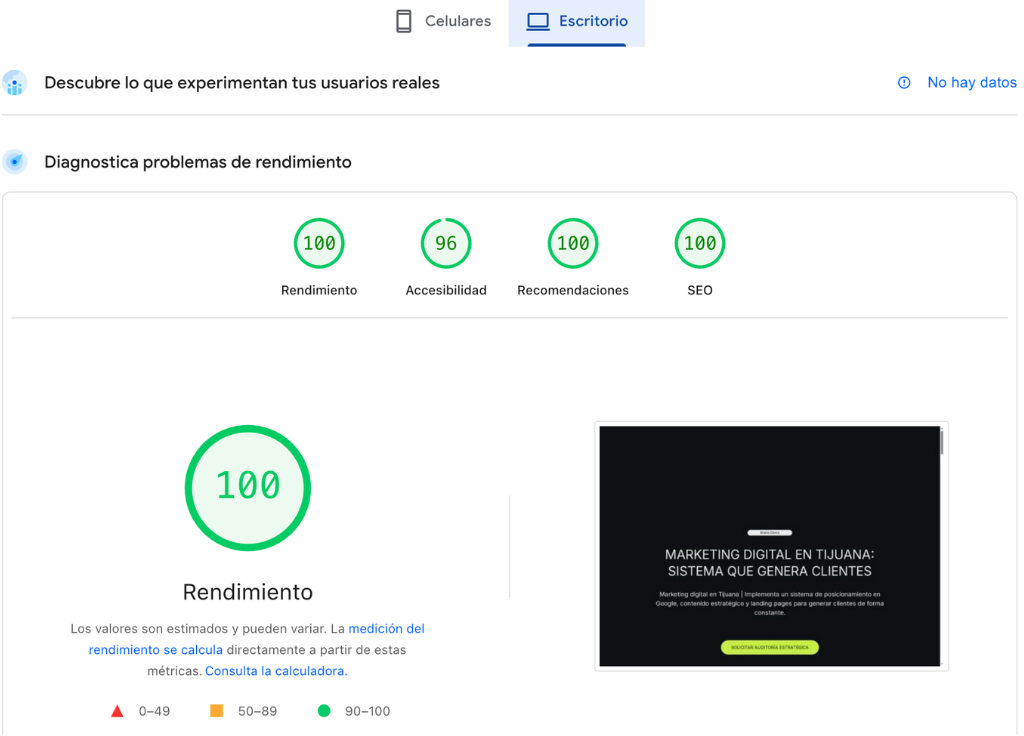Select the Escritorio tab

pyautogui.click(x=577, y=22)
